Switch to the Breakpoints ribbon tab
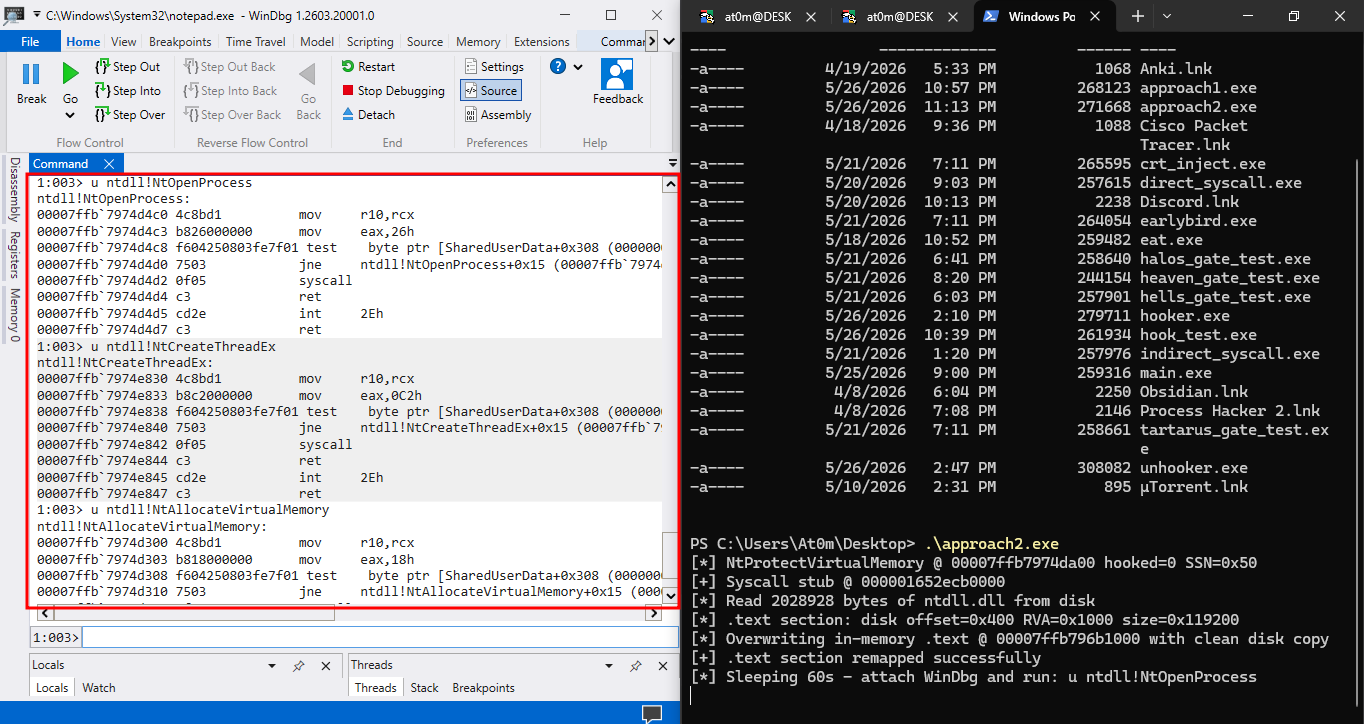This screenshot has height=724, width=1364. coord(180,42)
